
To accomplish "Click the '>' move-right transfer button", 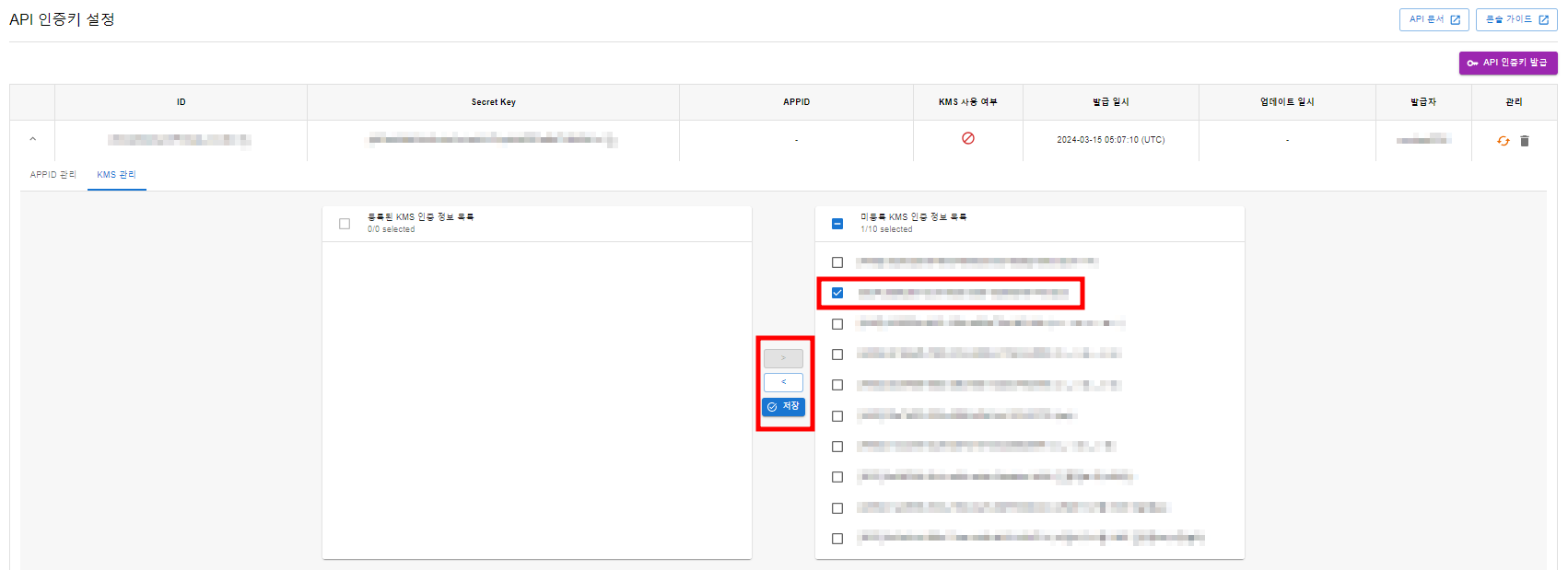I will [783, 358].
